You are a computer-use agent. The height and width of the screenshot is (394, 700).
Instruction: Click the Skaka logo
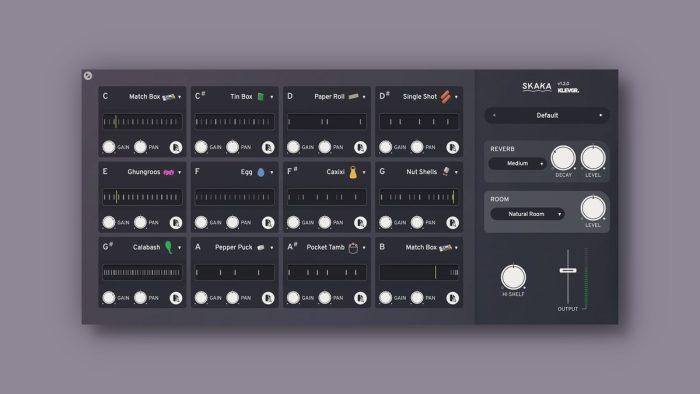(x=537, y=87)
